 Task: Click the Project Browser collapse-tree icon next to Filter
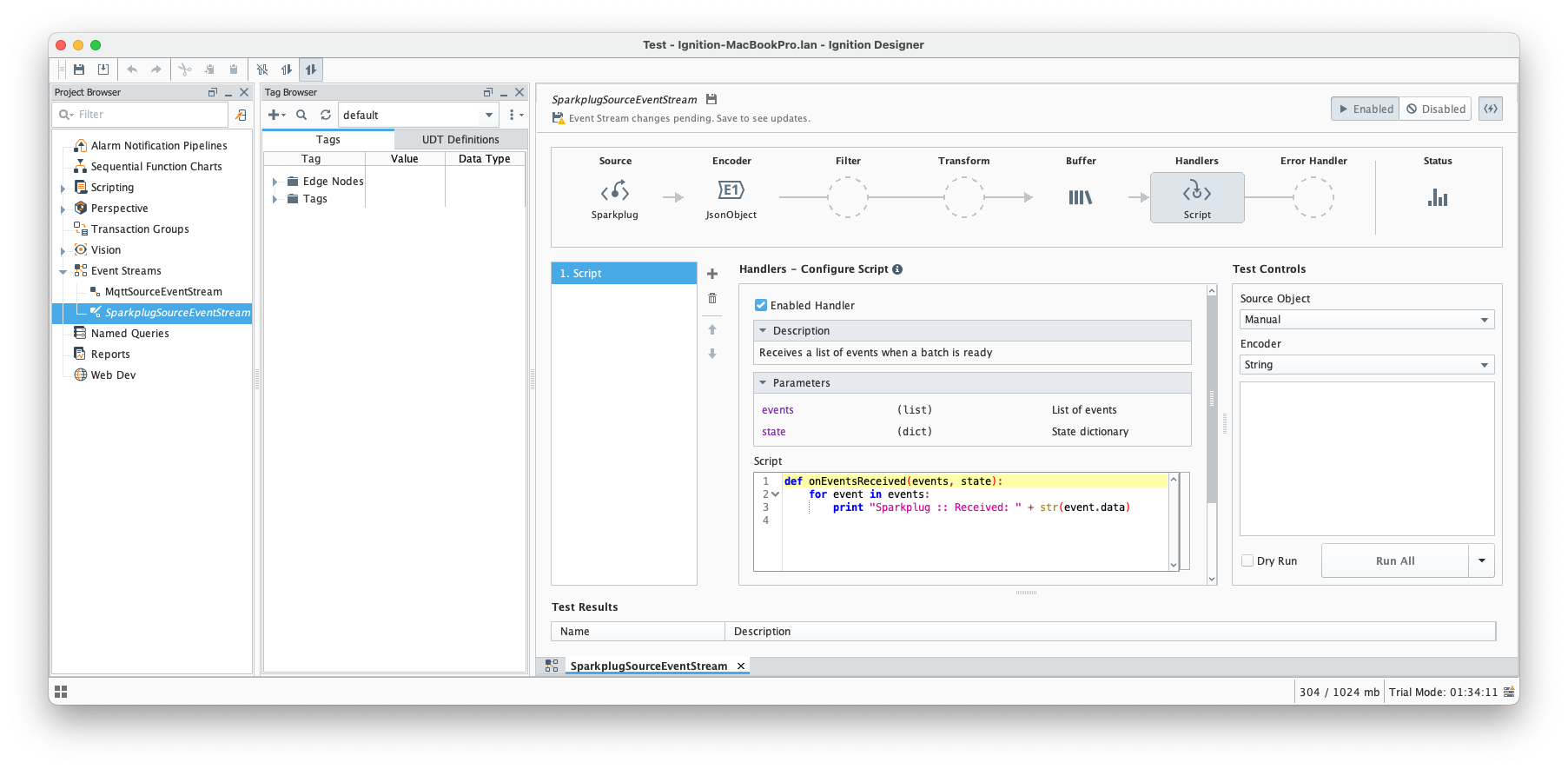(241, 115)
